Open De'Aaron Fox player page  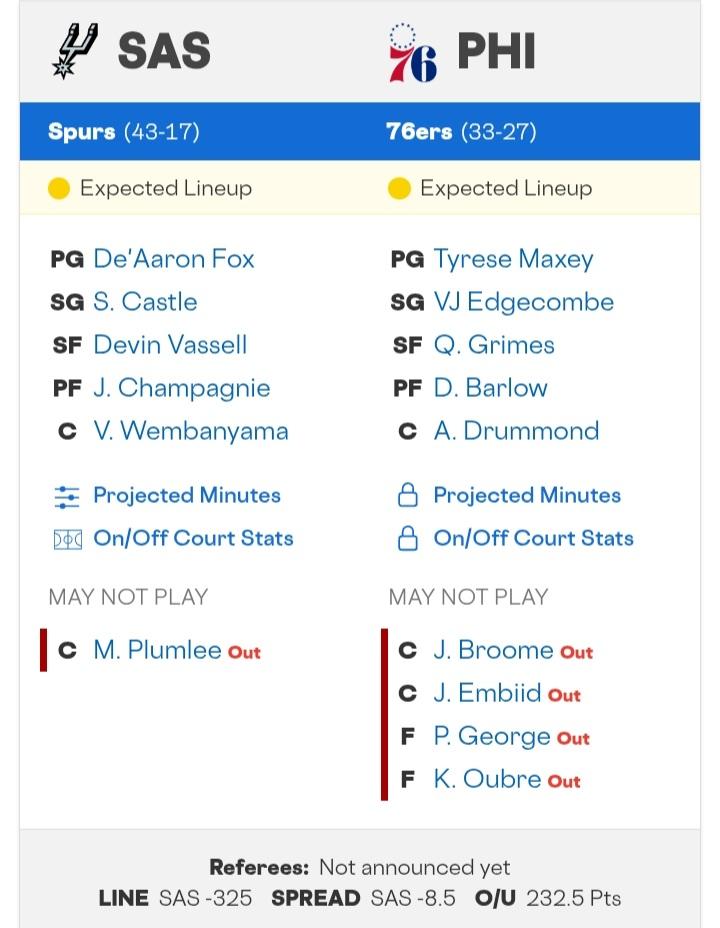tap(174, 259)
